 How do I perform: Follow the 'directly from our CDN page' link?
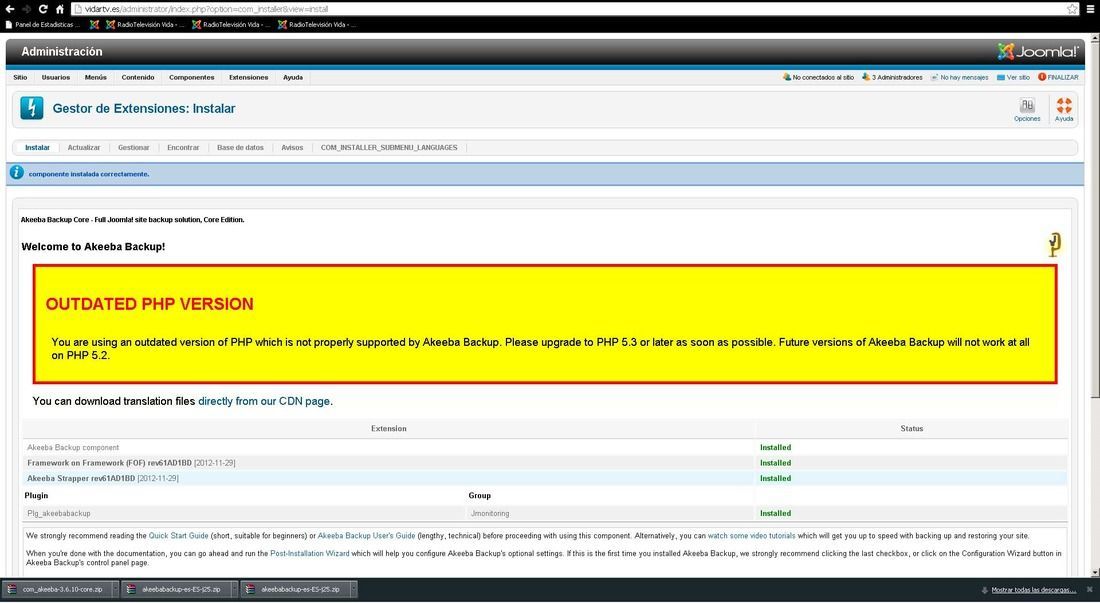click(264, 401)
